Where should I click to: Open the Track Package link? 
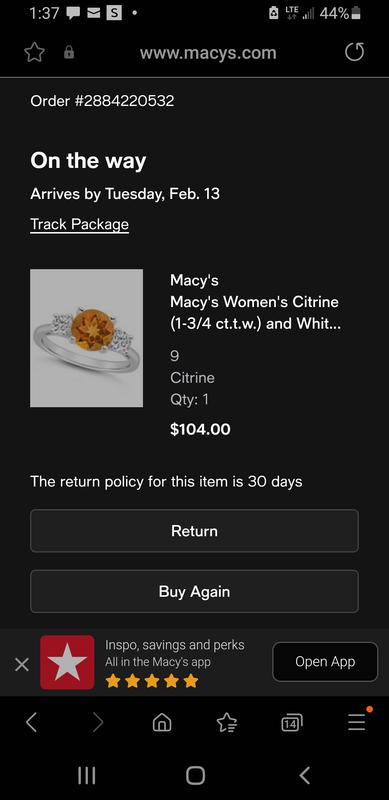pos(80,224)
